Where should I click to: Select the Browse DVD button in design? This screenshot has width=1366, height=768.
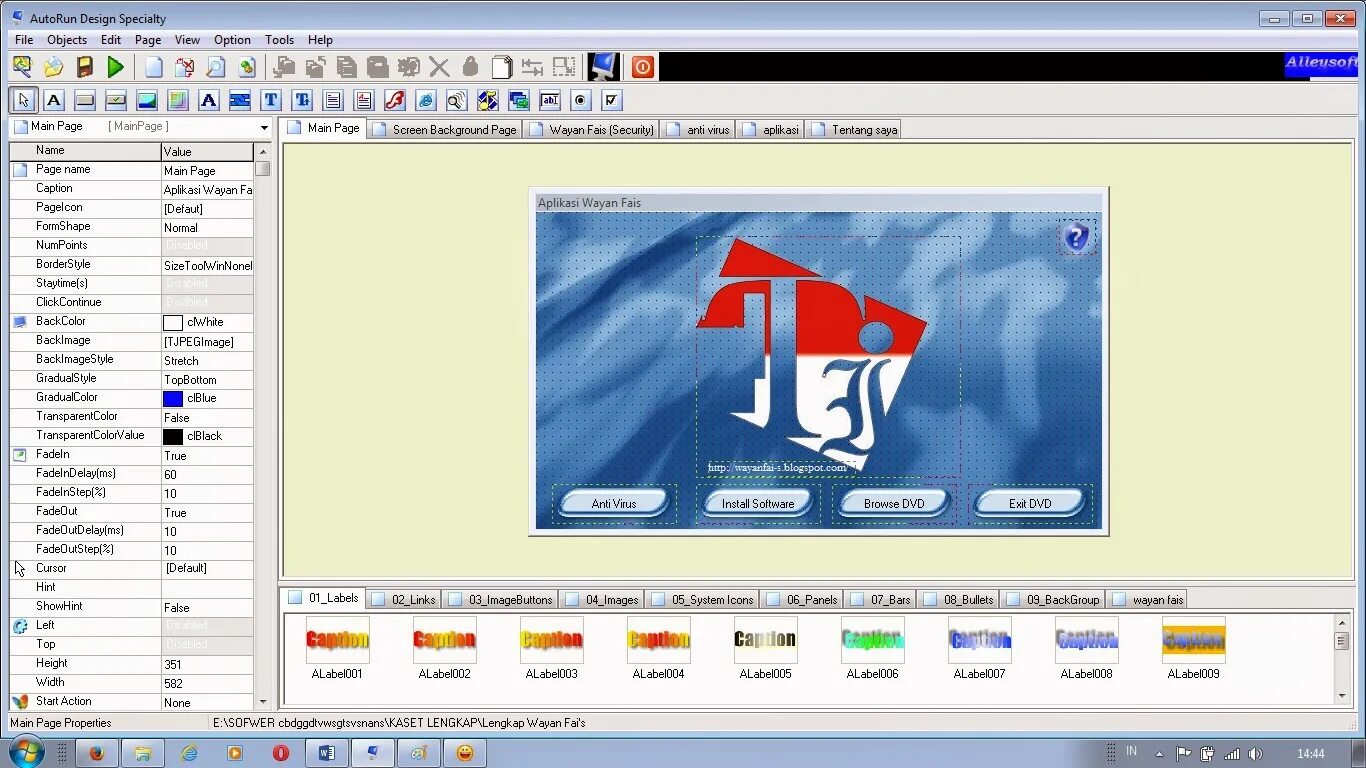coord(894,503)
